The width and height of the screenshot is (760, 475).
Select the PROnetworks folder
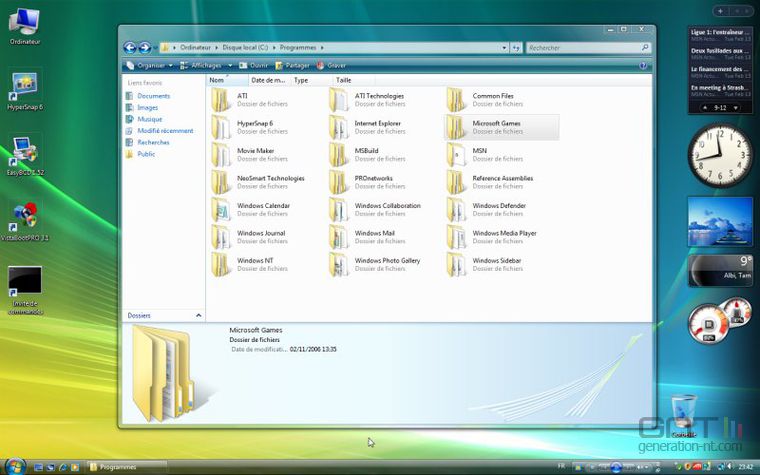click(366, 182)
